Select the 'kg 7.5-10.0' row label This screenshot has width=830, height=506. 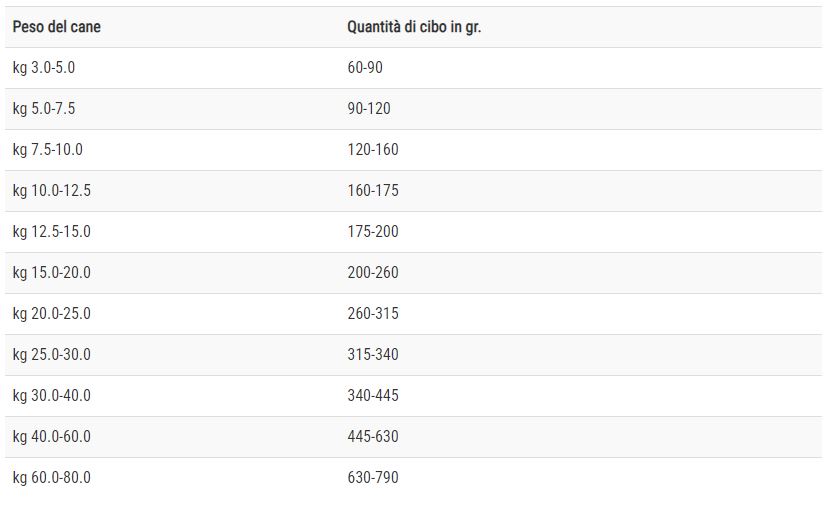(48, 150)
